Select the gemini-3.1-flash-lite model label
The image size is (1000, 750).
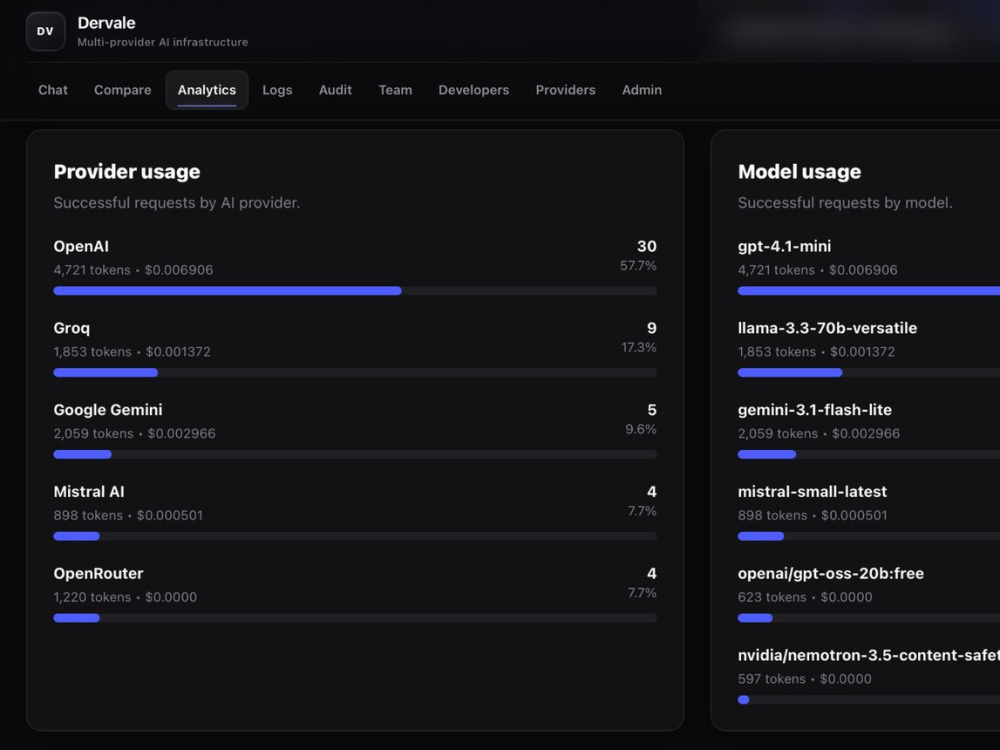click(x=814, y=410)
